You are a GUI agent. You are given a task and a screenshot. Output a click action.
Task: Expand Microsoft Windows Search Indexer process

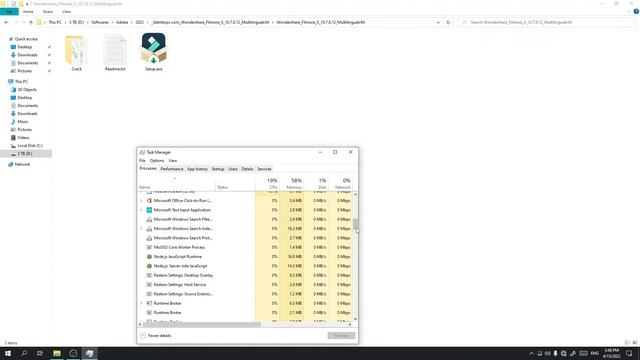(x=142, y=229)
